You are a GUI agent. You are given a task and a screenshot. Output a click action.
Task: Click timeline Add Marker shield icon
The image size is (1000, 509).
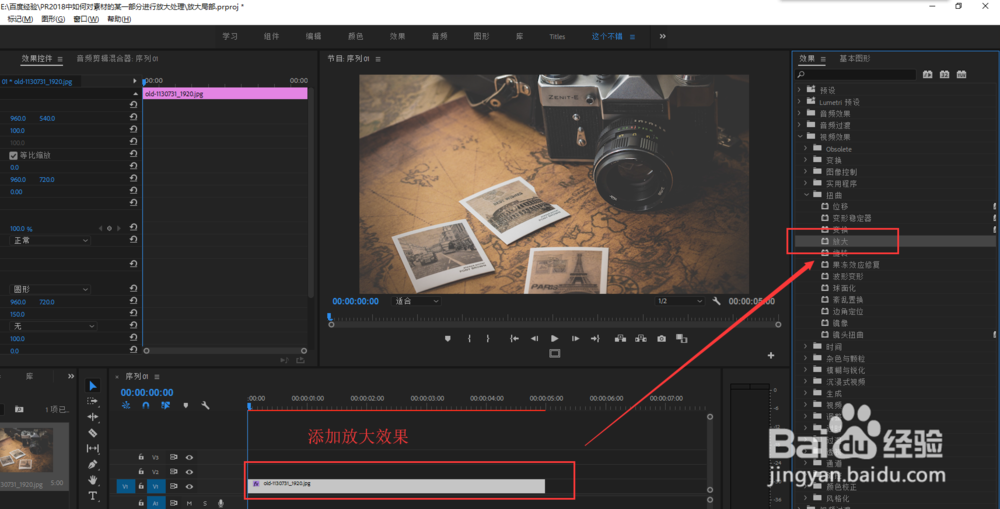click(186, 405)
